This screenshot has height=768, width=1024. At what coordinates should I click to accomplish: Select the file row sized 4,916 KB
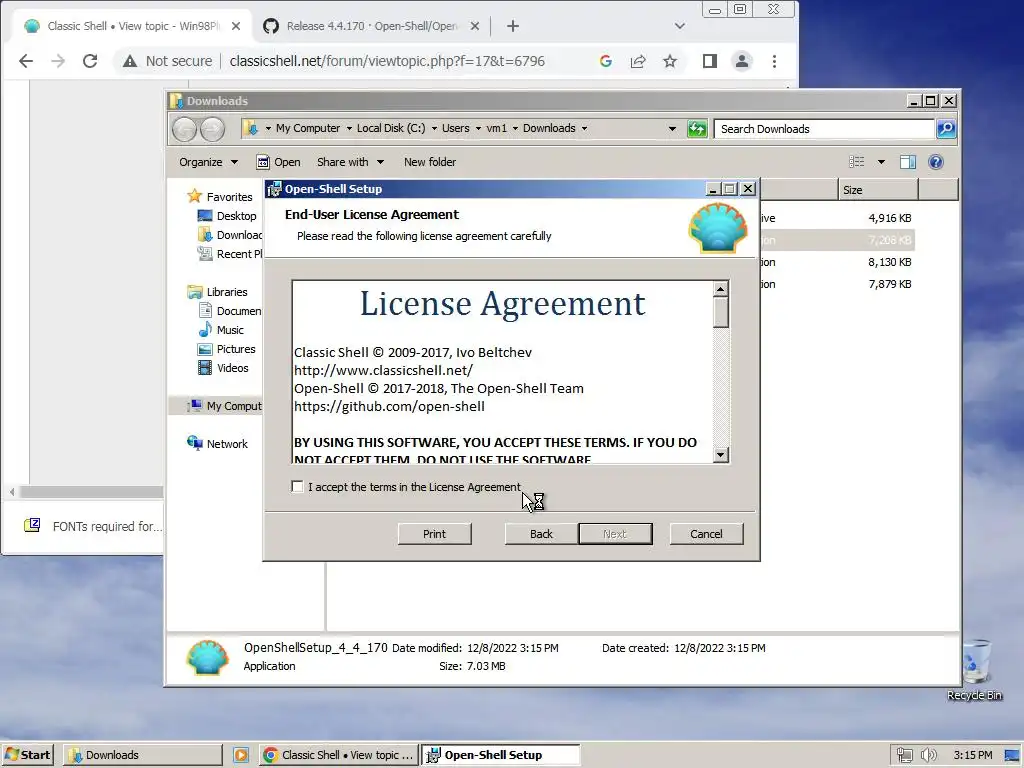pyautogui.click(x=837, y=218)
